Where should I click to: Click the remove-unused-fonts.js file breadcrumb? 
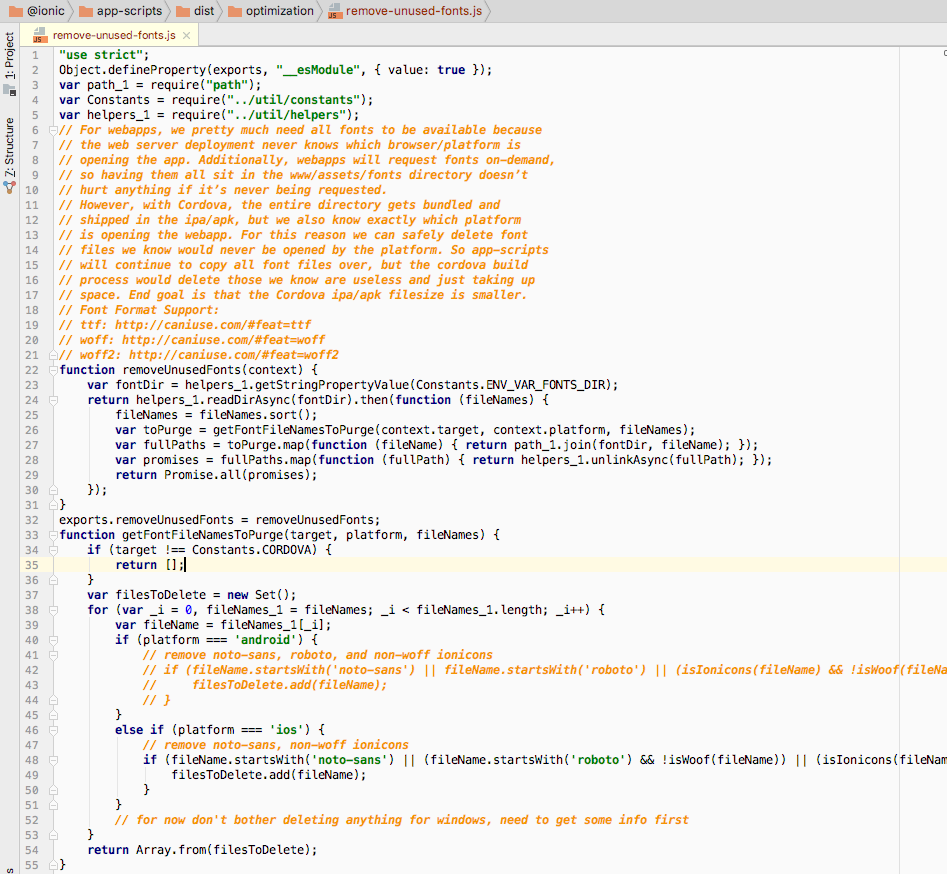tap(405, 11)
